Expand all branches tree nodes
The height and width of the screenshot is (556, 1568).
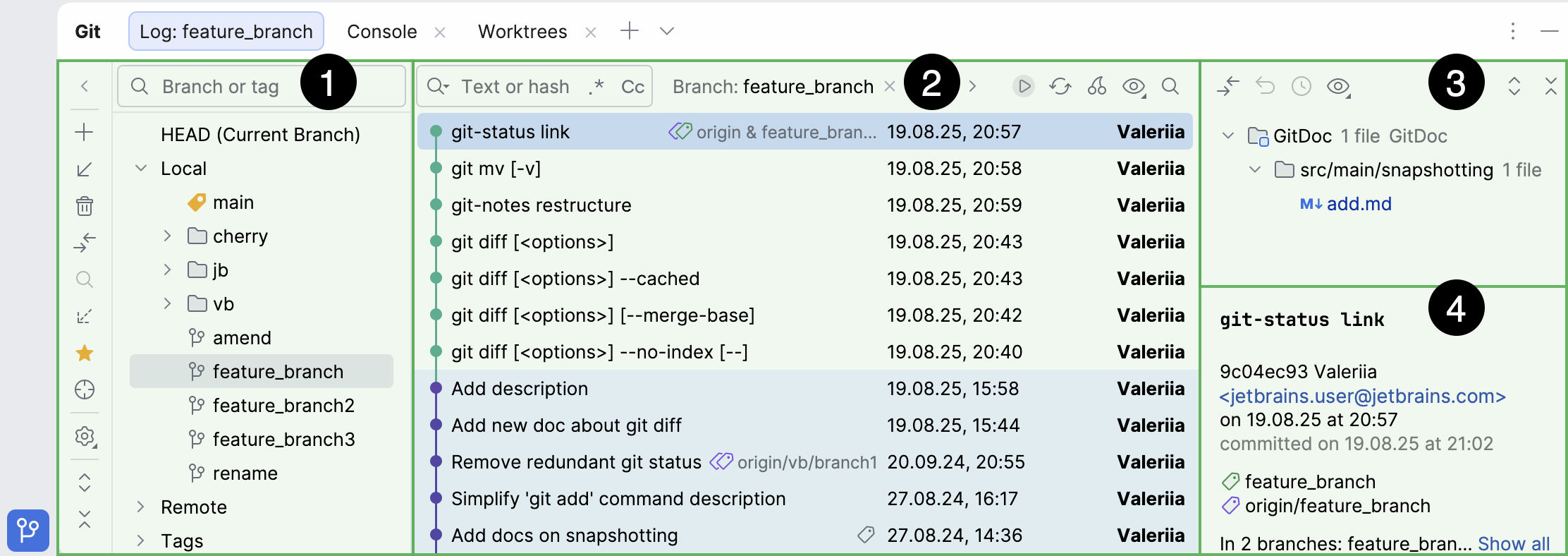[85, 483]
